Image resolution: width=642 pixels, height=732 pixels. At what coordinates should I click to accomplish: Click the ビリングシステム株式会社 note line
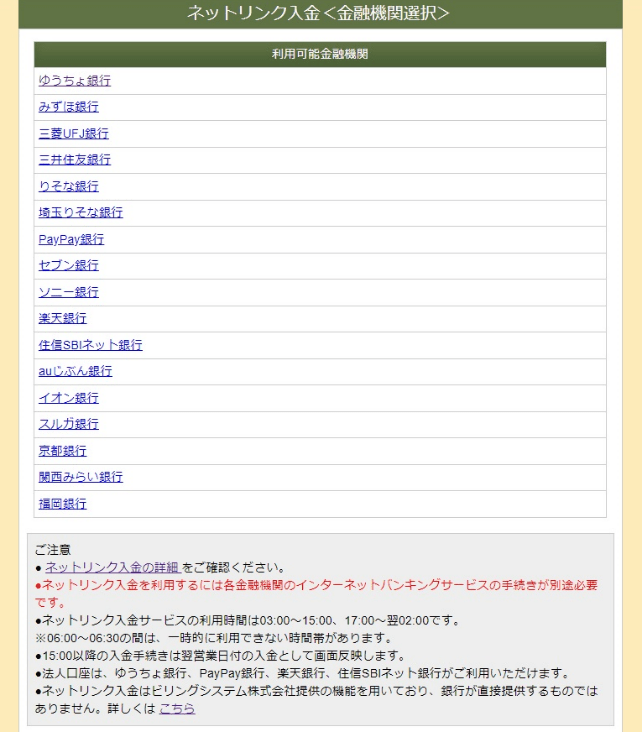click(x=317, y=699)
